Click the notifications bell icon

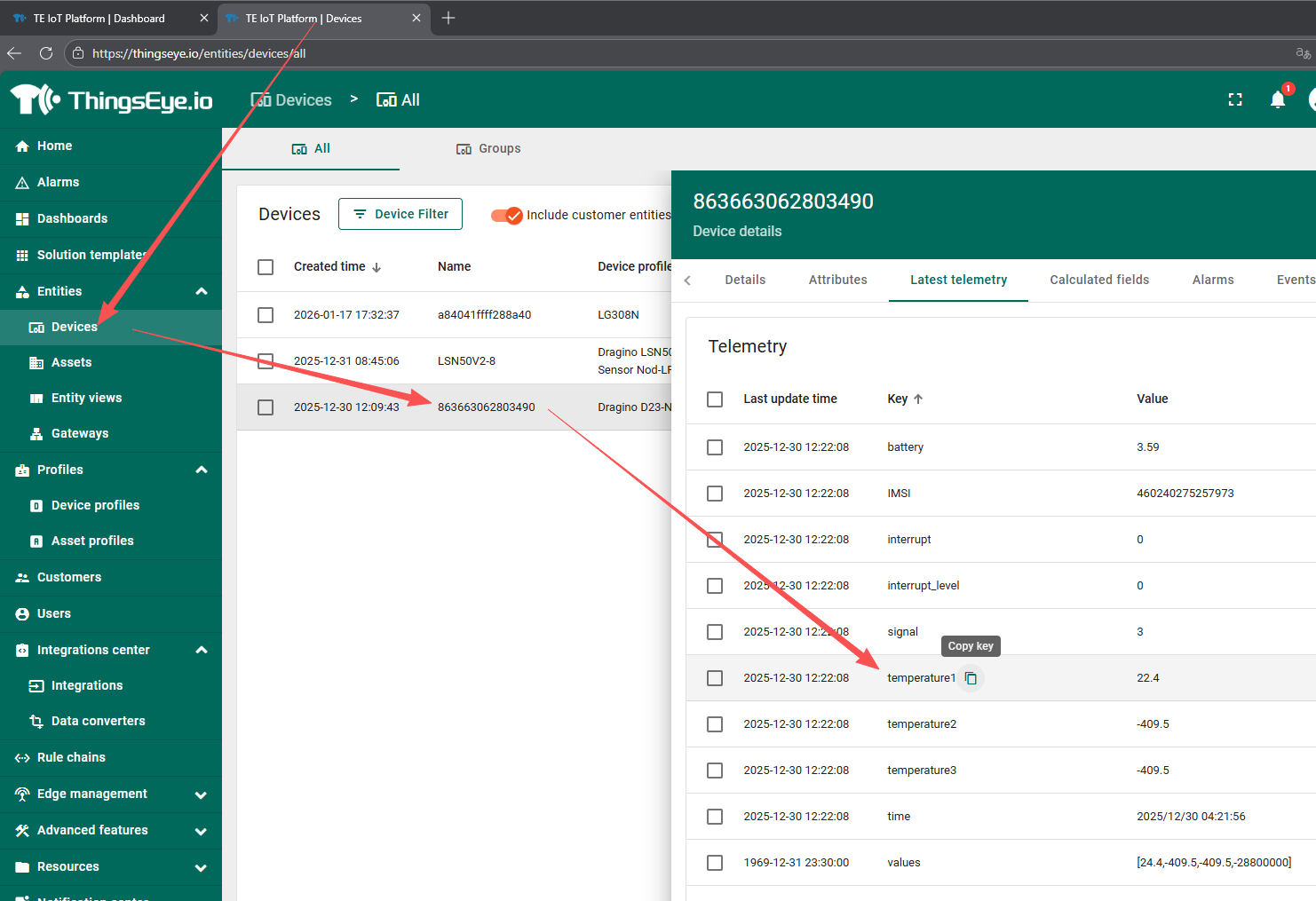[1277, 99]
